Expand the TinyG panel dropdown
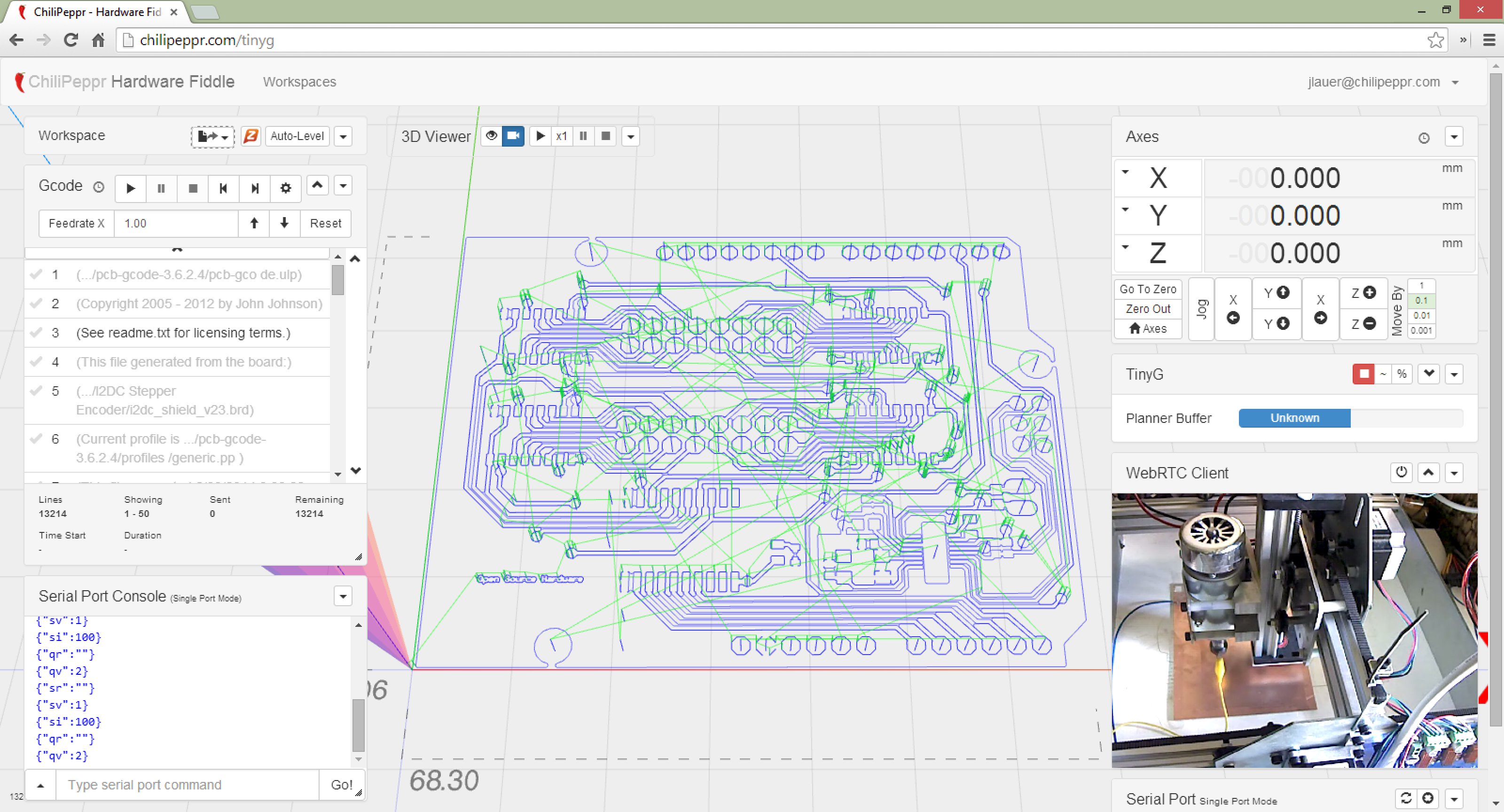Image resolution: width=1504 pixels, height=812 pixels. pos(1454,374)
